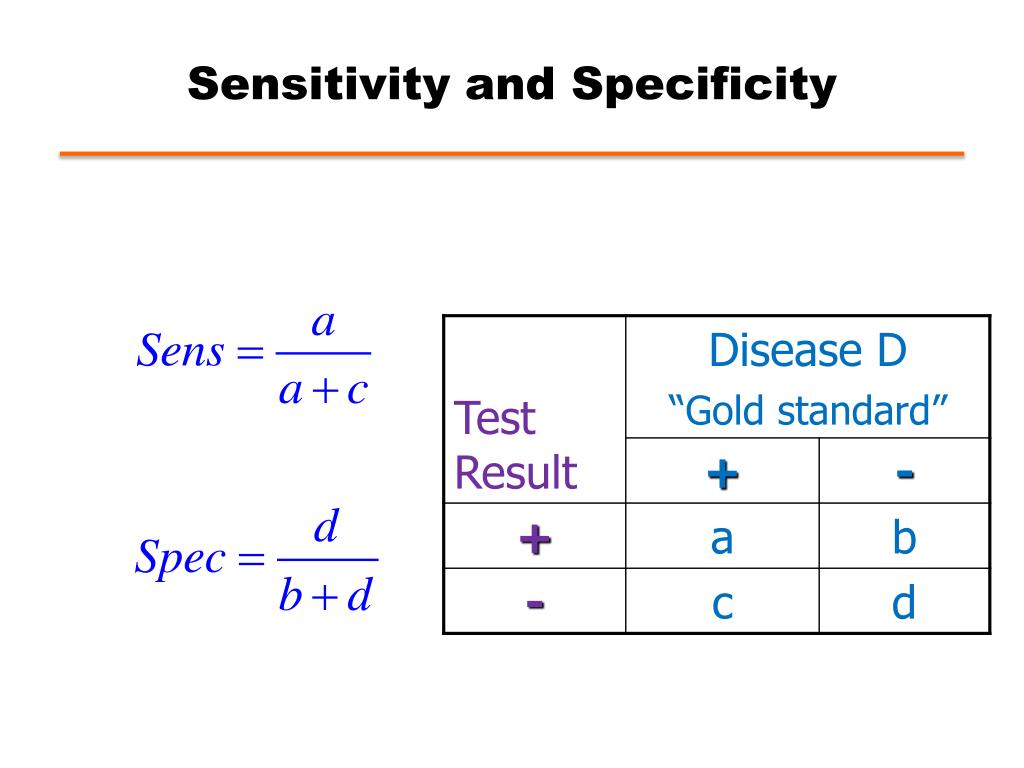Click the Disease D header cell
The width and height of the screenshot is (1024, 768).
click(x=808, y=377)
